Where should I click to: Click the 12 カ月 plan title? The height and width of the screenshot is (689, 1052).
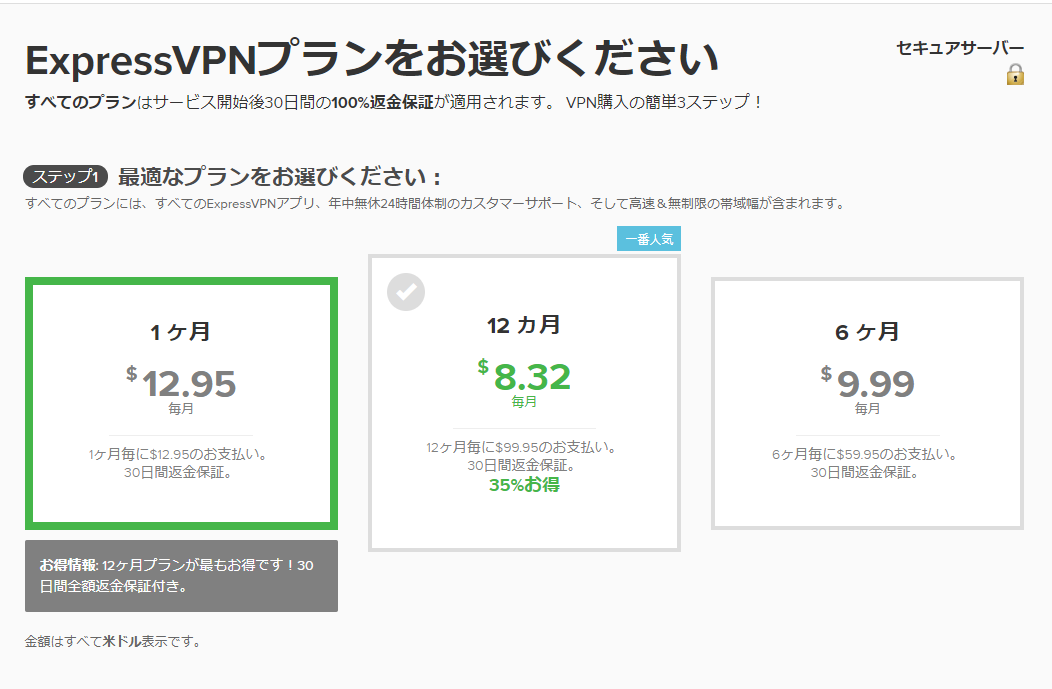(524, 325)
